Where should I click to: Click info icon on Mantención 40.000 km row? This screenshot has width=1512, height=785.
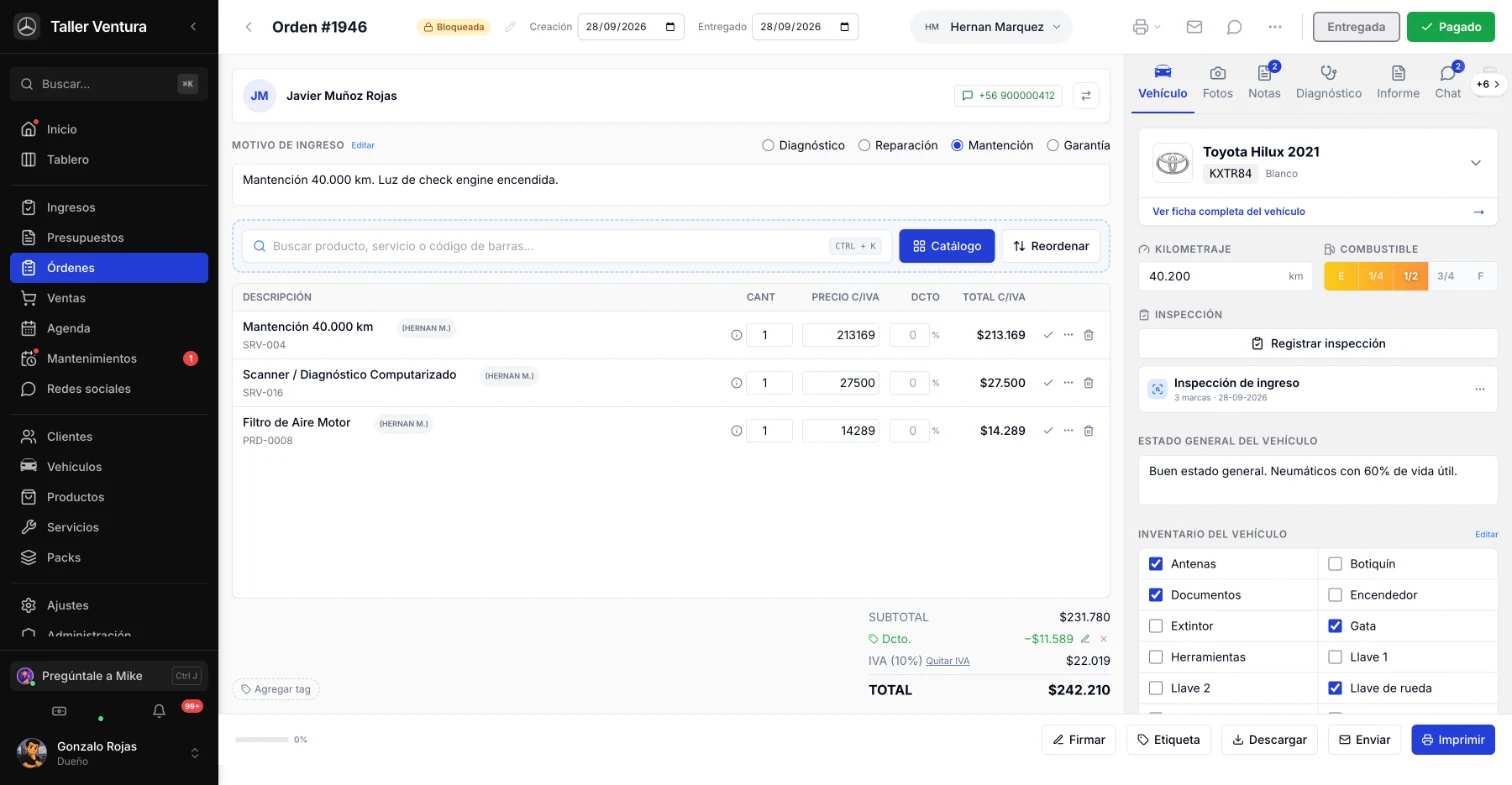(x=737, y=335)
